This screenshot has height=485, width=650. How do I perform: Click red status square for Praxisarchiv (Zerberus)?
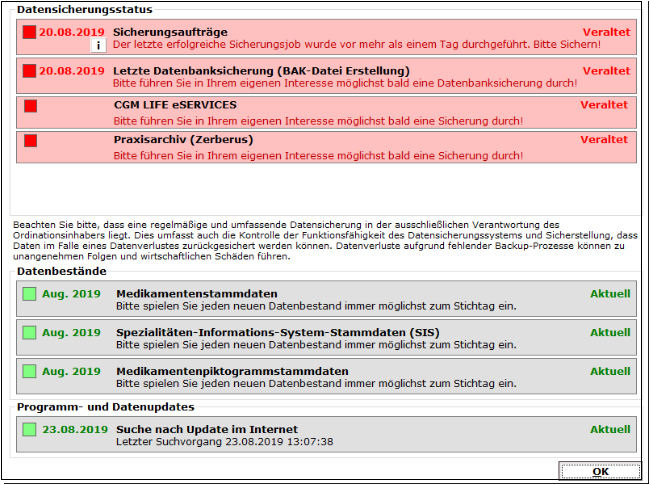click(x=31, y=141)
